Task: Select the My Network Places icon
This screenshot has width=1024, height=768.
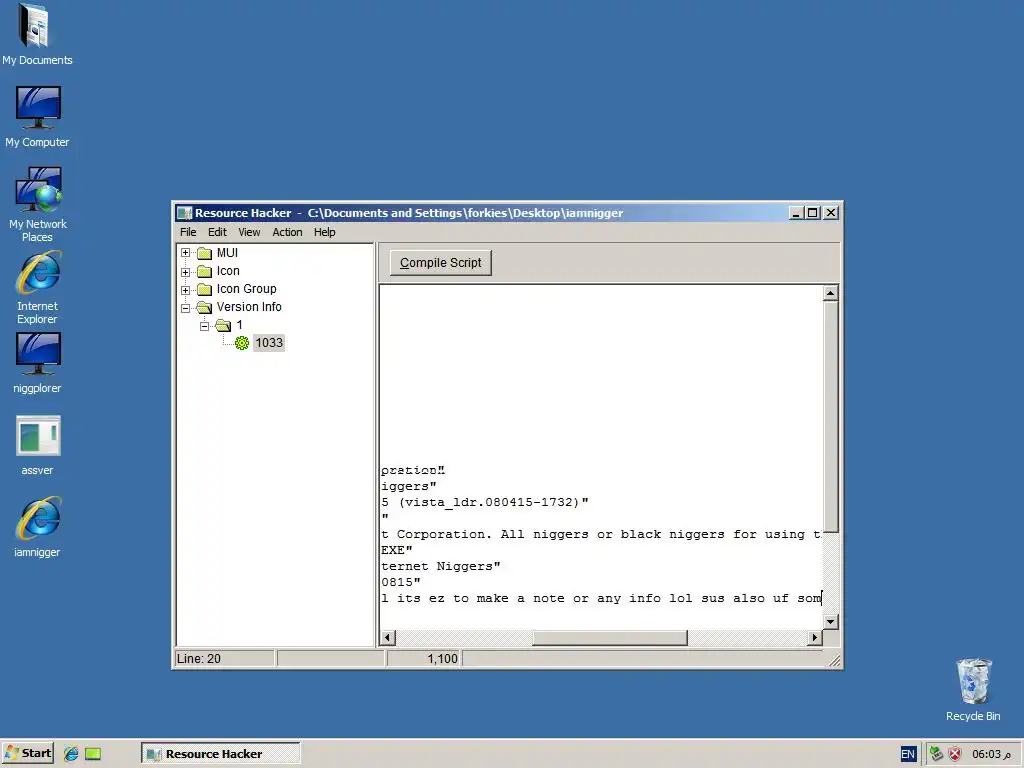Action: [x=37, y=204]
